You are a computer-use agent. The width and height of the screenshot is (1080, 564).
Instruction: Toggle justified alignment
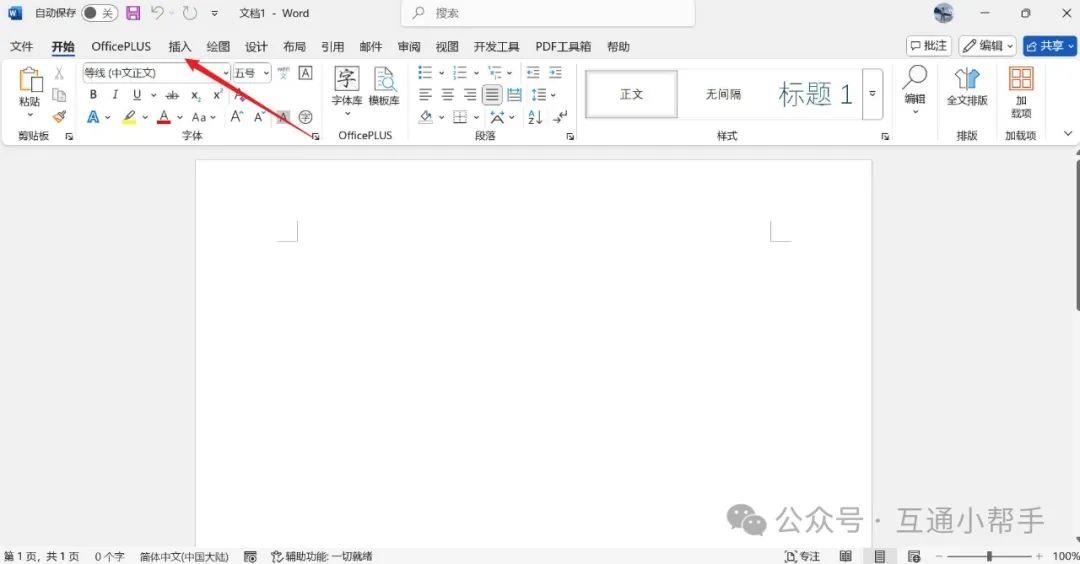(492, 95)
